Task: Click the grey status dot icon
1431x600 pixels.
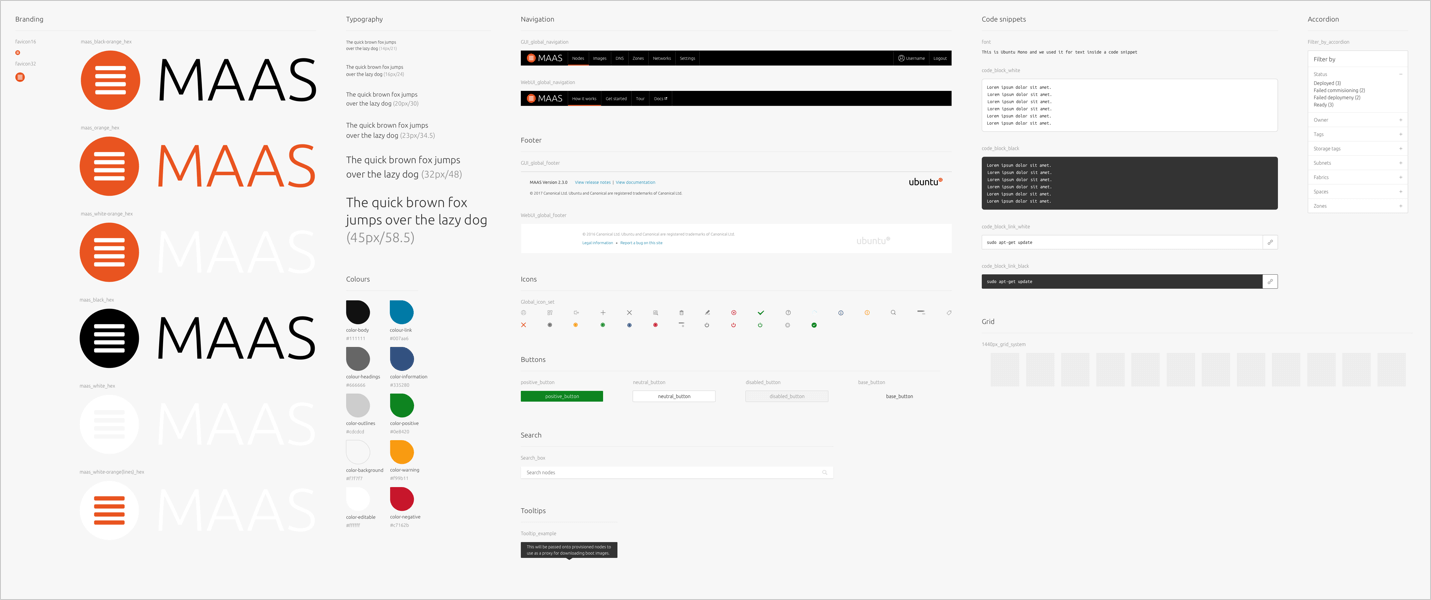Action: point(550,325)
